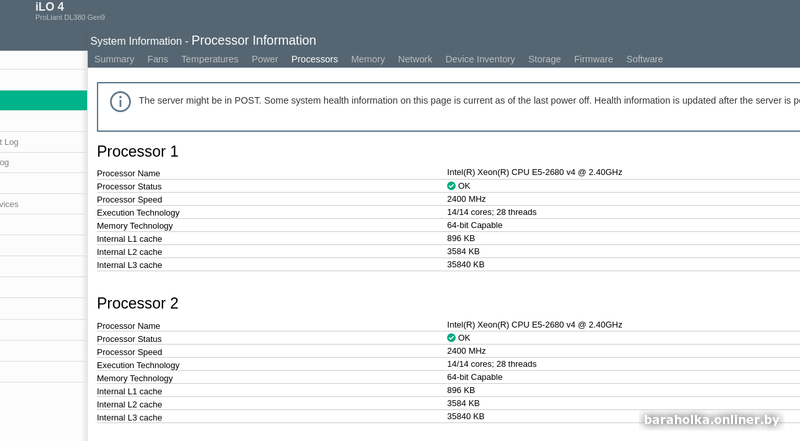Click Processor 1 speed value 2400 MHz
Screen dimensions: 800x441
466,199
